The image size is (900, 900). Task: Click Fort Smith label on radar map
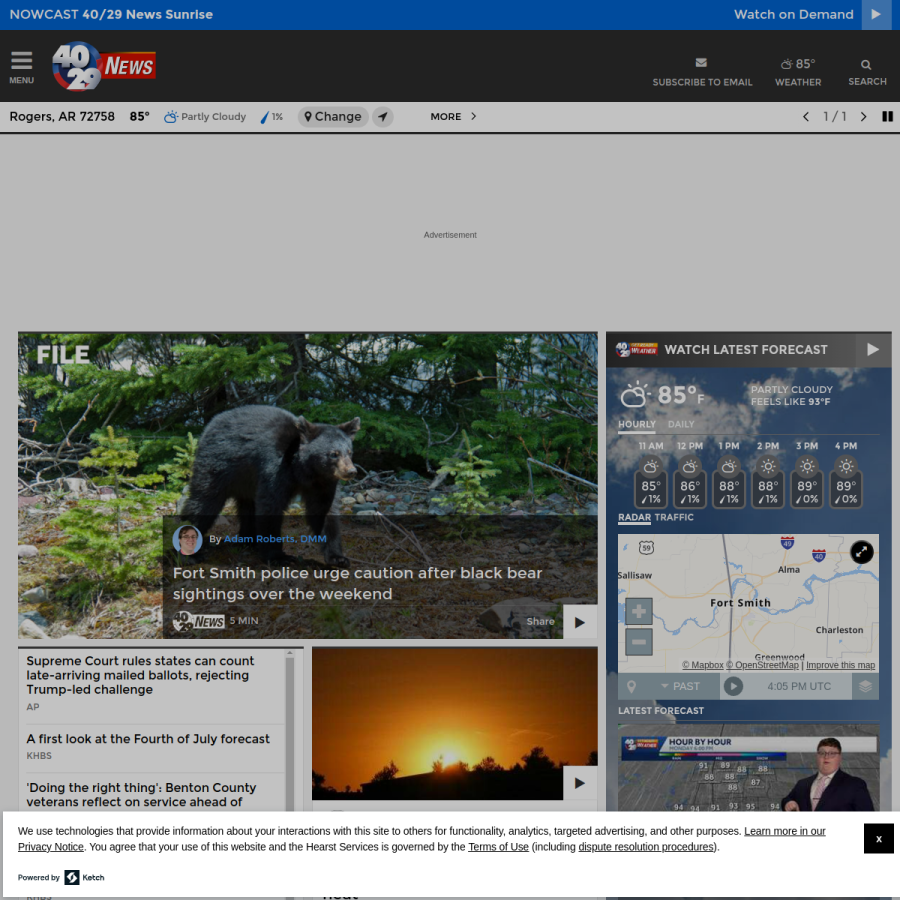pyautogui.click(x=740, y=603)
